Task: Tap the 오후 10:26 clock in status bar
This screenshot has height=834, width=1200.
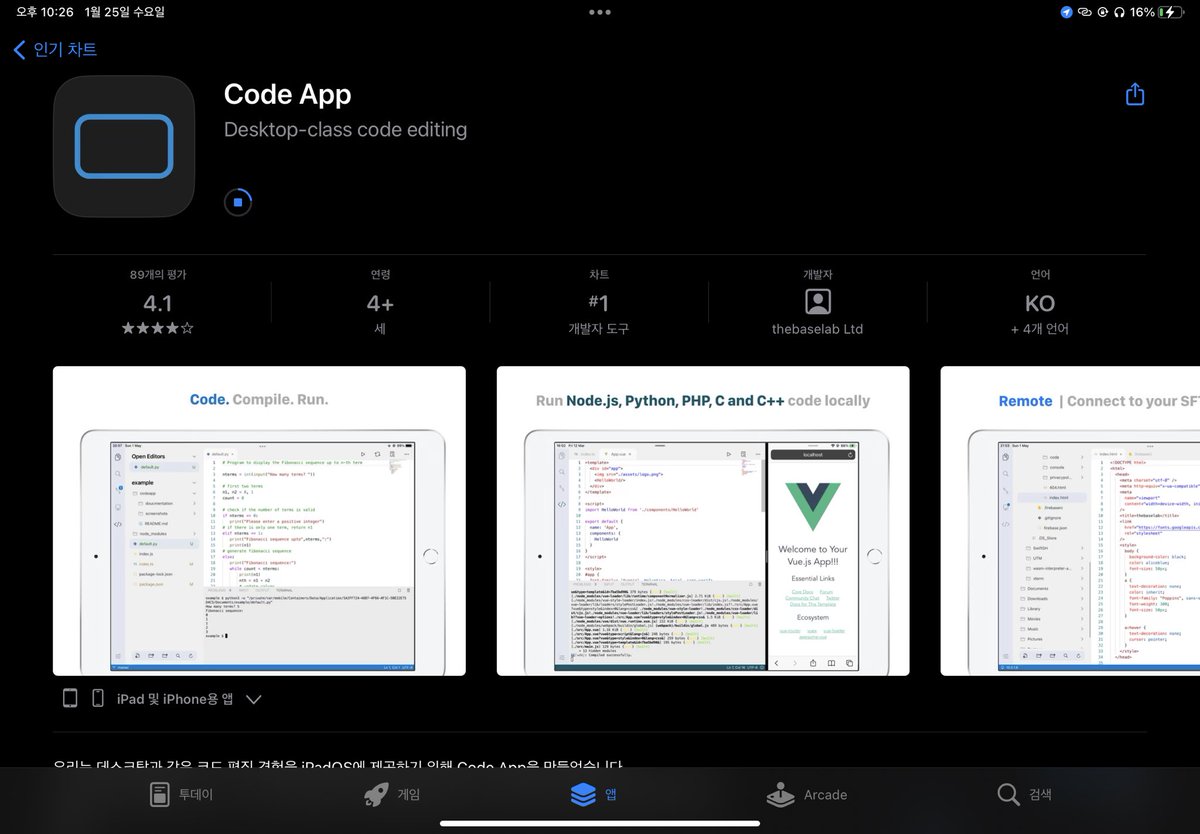Action: [x=45, y=12]
